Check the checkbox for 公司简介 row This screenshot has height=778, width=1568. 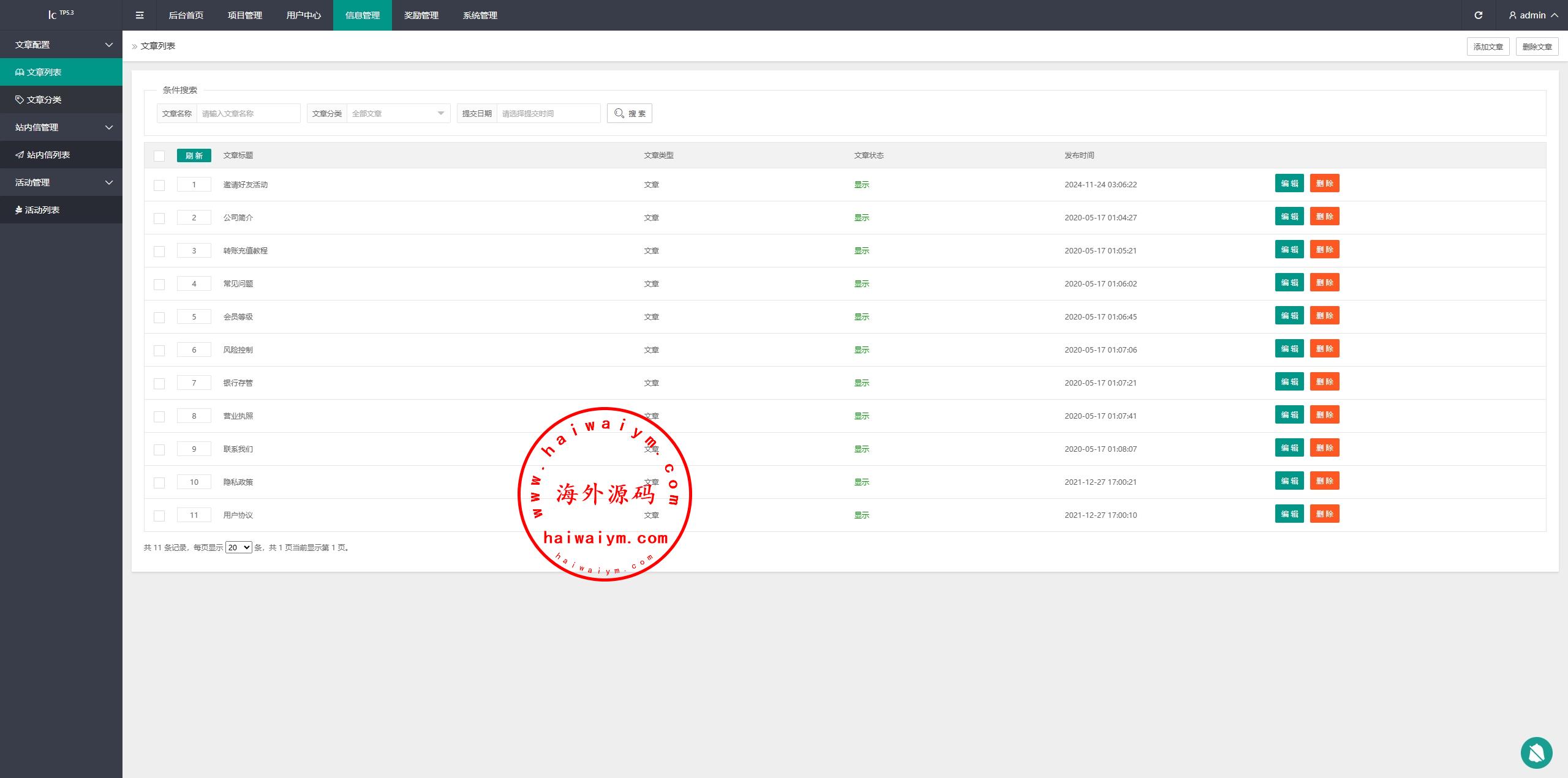click(x=159, y=218)
